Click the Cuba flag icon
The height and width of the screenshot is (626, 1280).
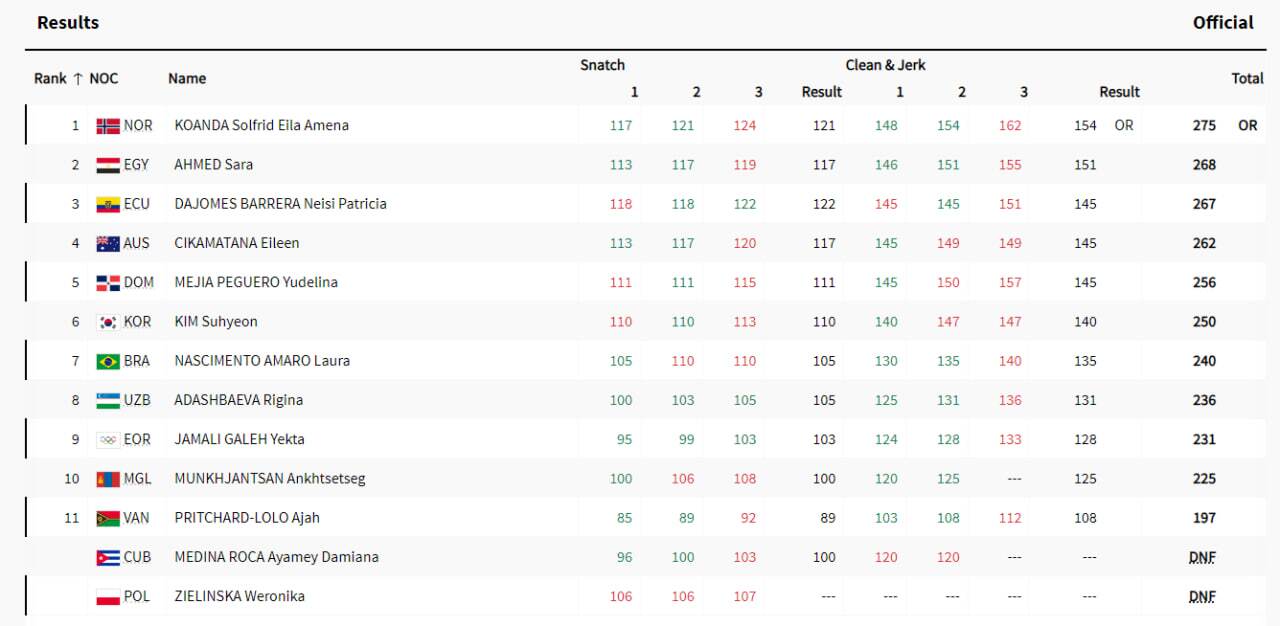tap(108, 557)
